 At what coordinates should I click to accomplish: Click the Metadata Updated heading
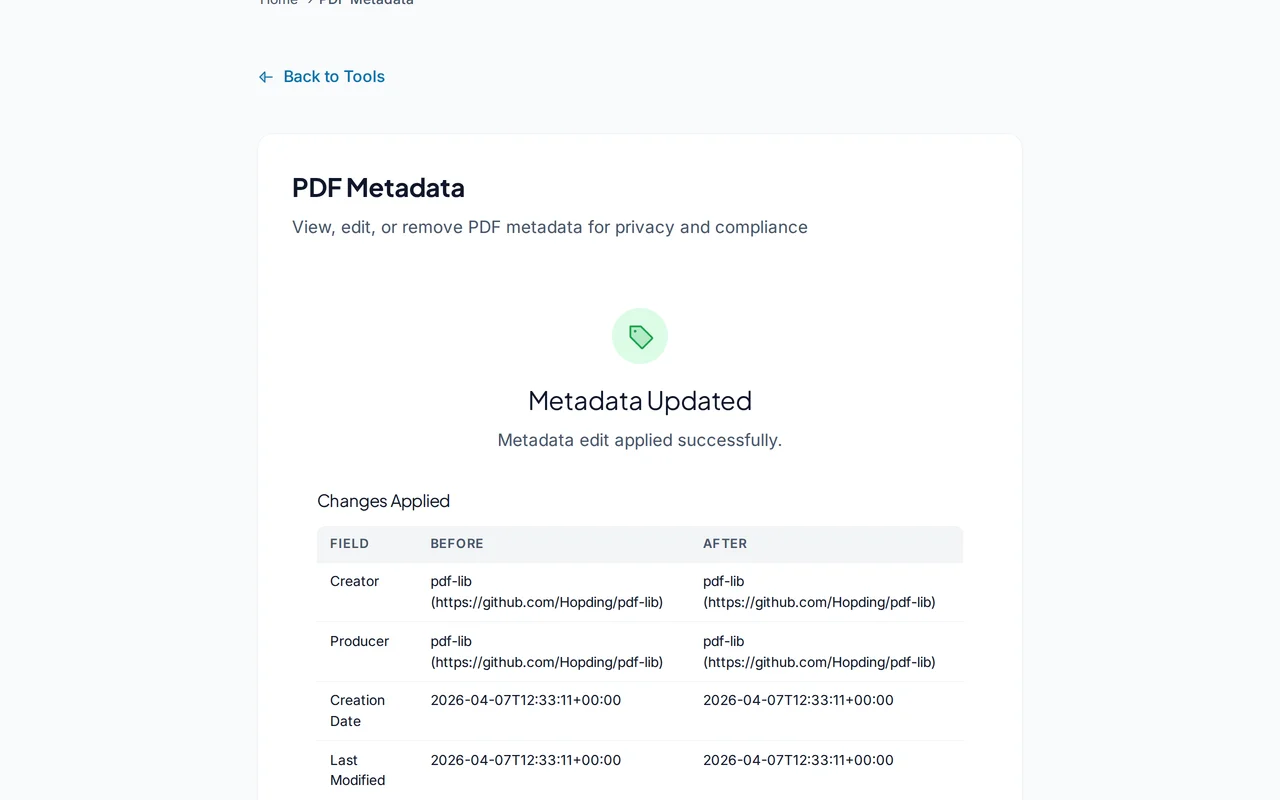(x=639, y=401)
